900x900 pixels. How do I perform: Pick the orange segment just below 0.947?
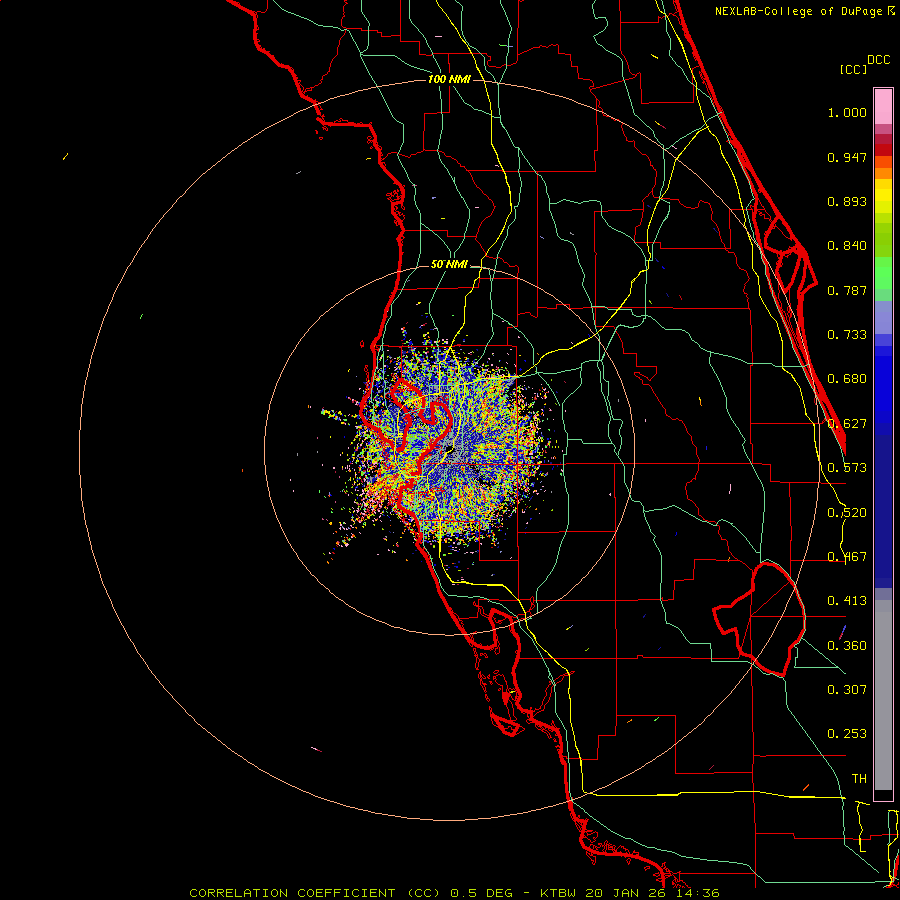[883, 162]
